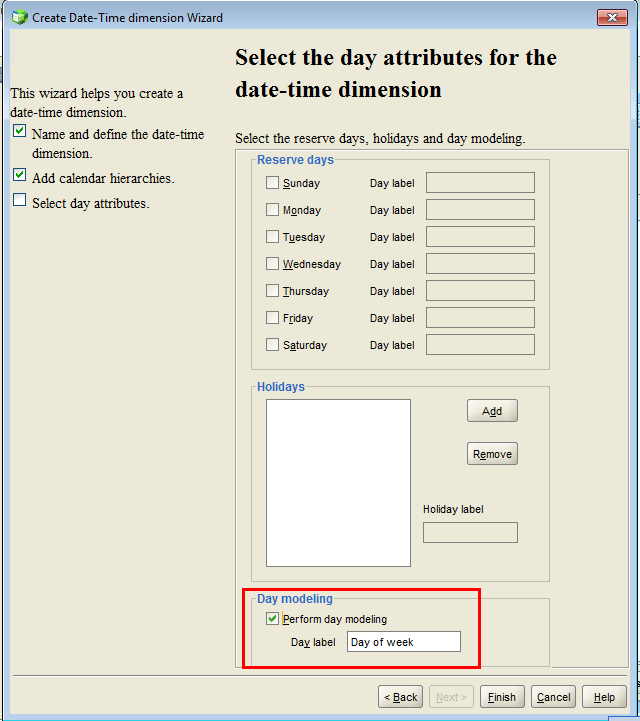This screenshot has height=721, width=640.
Task: Click Name and define step checkbox
Action: [x=19, y=131]
